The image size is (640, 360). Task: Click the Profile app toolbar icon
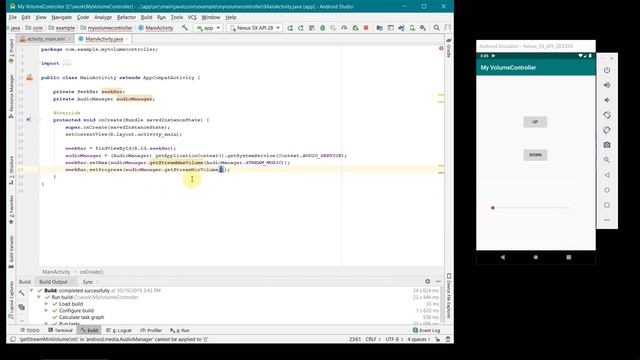pos(344,28)
